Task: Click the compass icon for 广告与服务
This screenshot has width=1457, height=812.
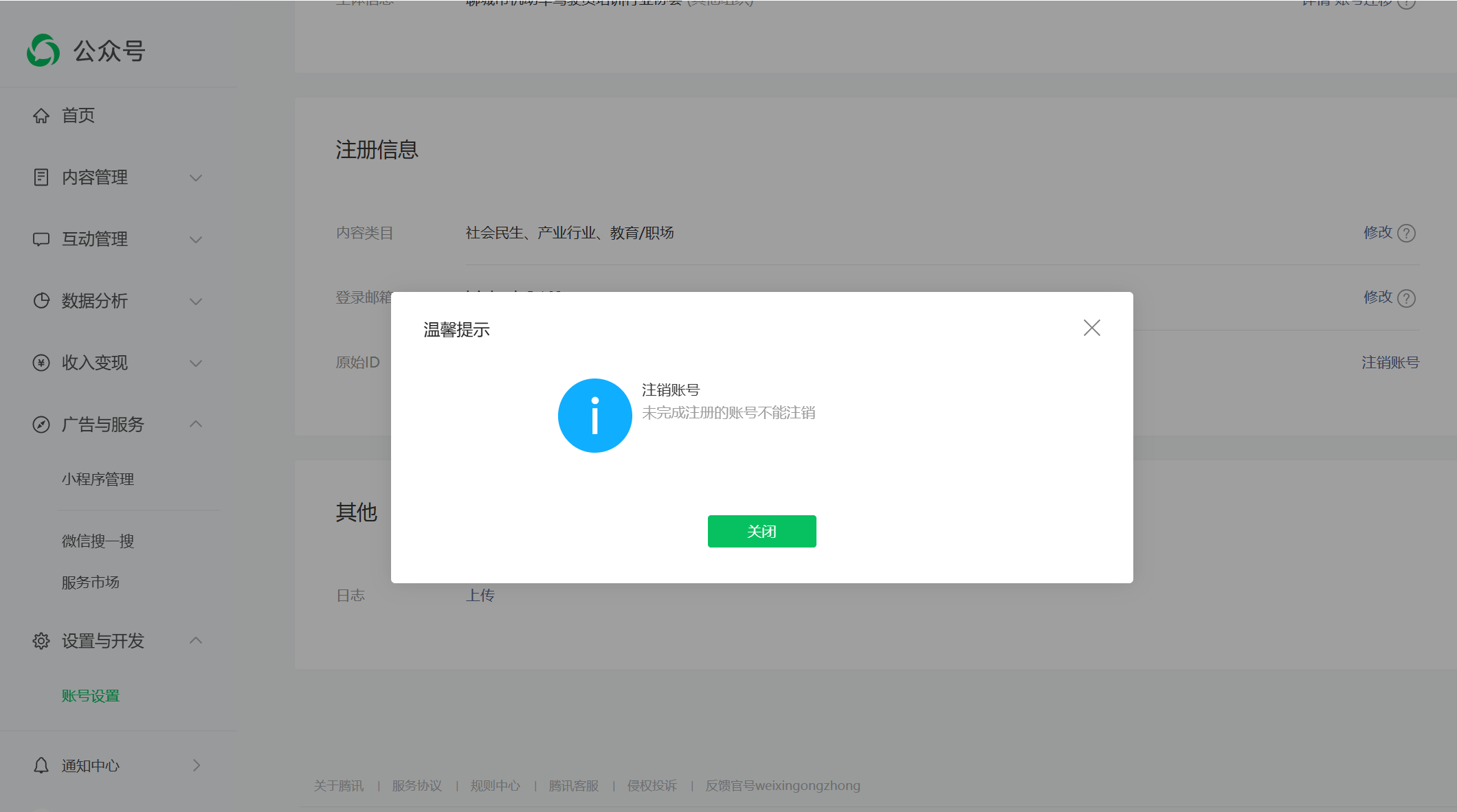Action: point(41,425)
